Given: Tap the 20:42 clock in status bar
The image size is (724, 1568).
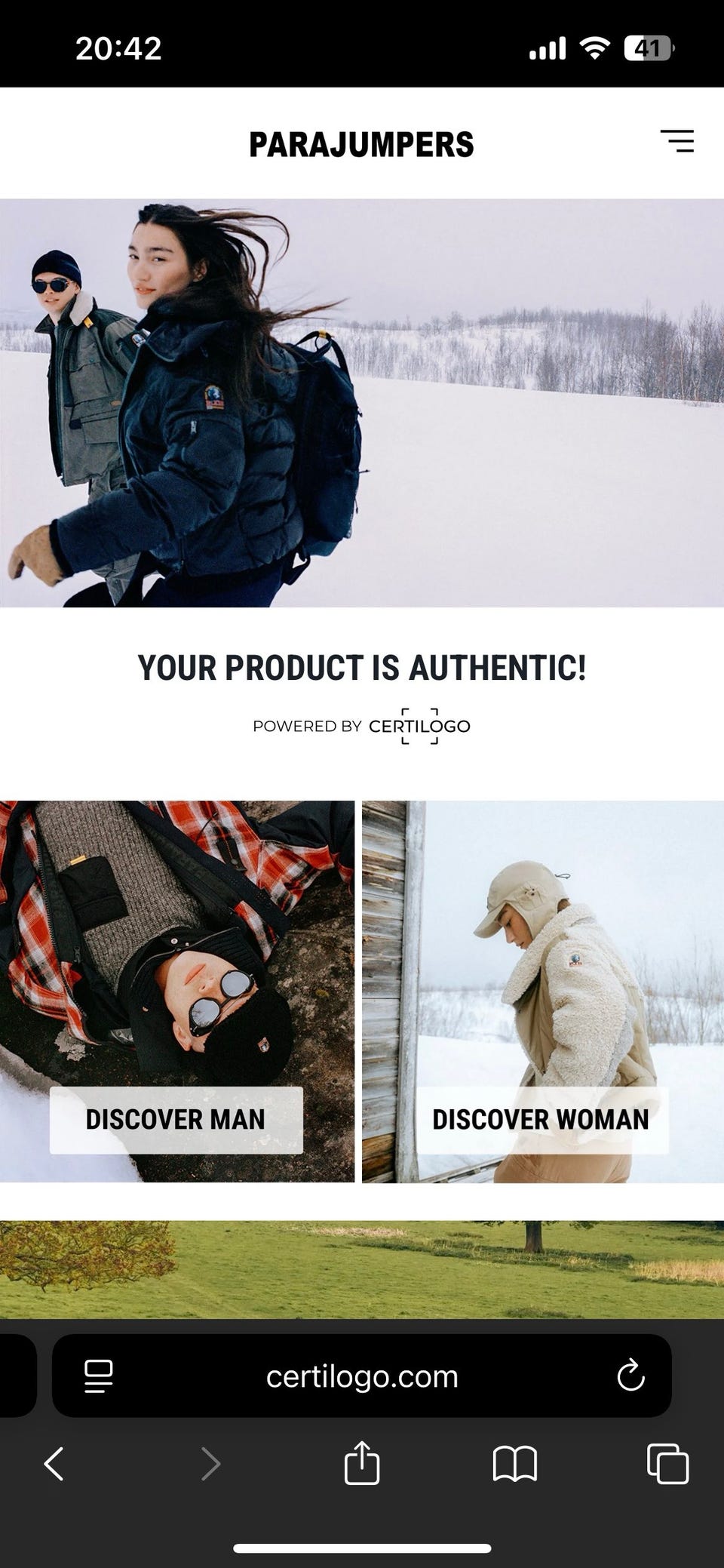Looking at the screenshot, I should (118, 49).
